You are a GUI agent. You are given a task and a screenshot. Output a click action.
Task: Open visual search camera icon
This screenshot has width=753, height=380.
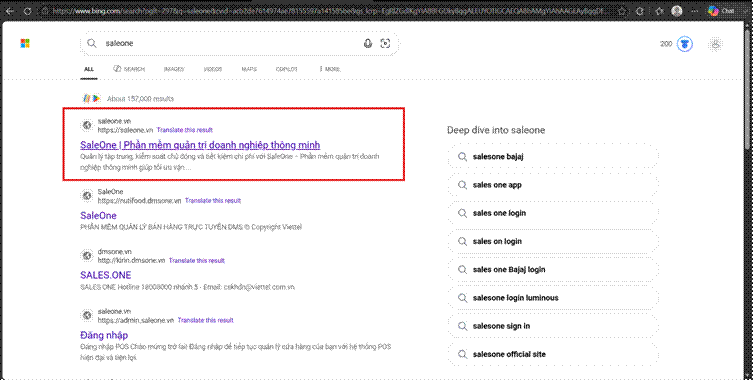click(x=385, y=44)
